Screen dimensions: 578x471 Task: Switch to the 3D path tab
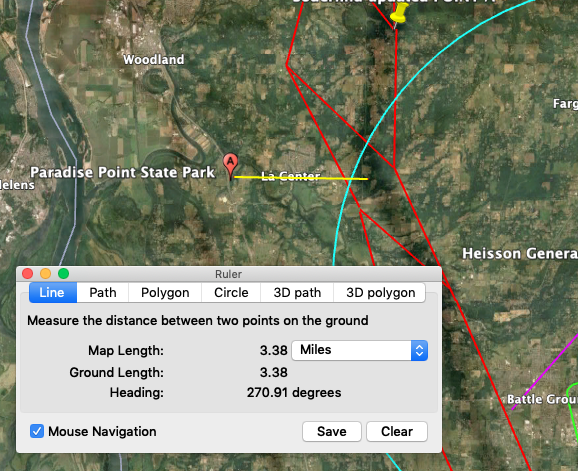pos(297,293)
